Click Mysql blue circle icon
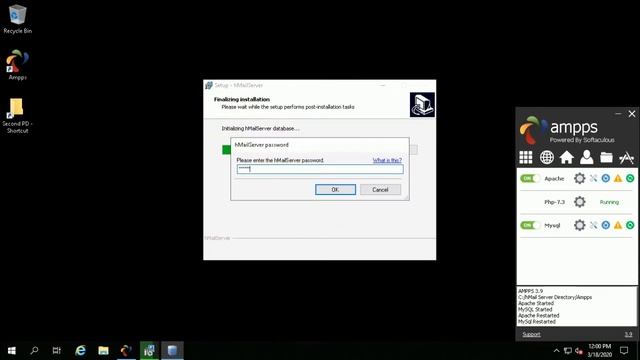Image resolution: width=640 pixels, height=360 pixels. point(606,225)
